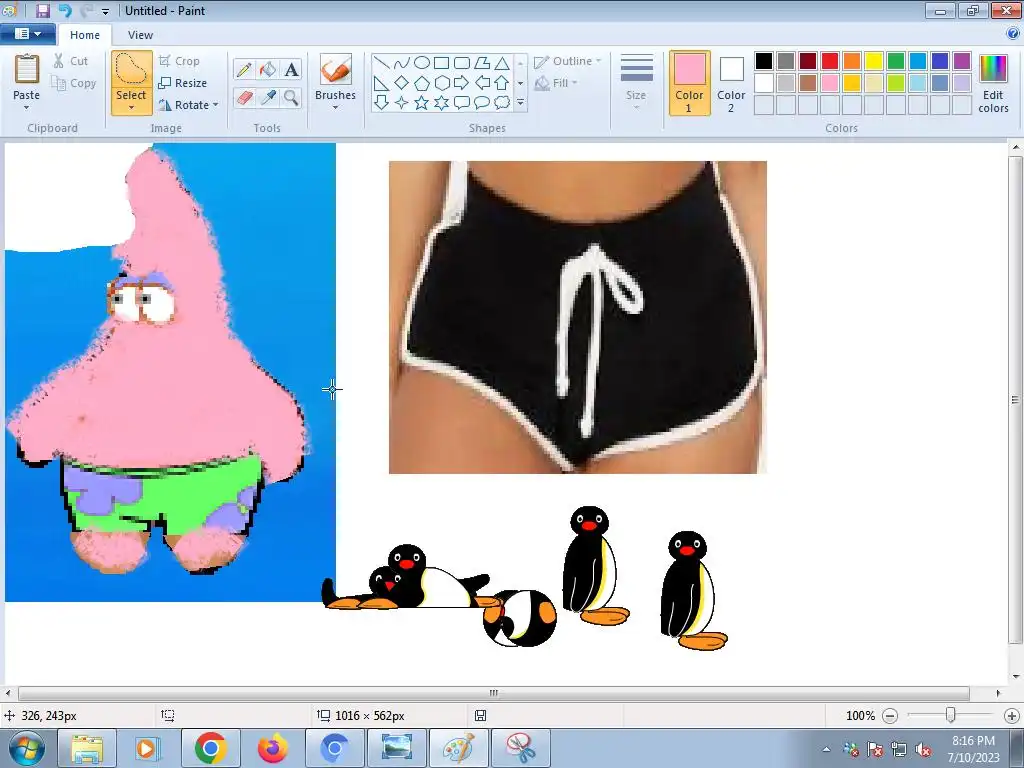This screenshot has width=1024, height=768.
Task: Click the Cut button
Action: point(71,61)
